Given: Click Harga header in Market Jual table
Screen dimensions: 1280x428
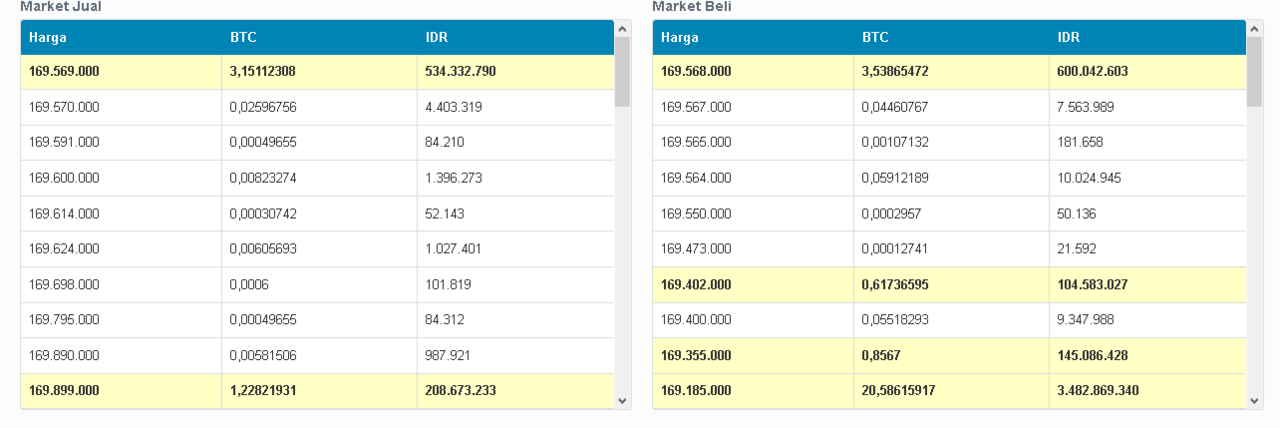Looking at the screenshot, I should pos(48,38).
